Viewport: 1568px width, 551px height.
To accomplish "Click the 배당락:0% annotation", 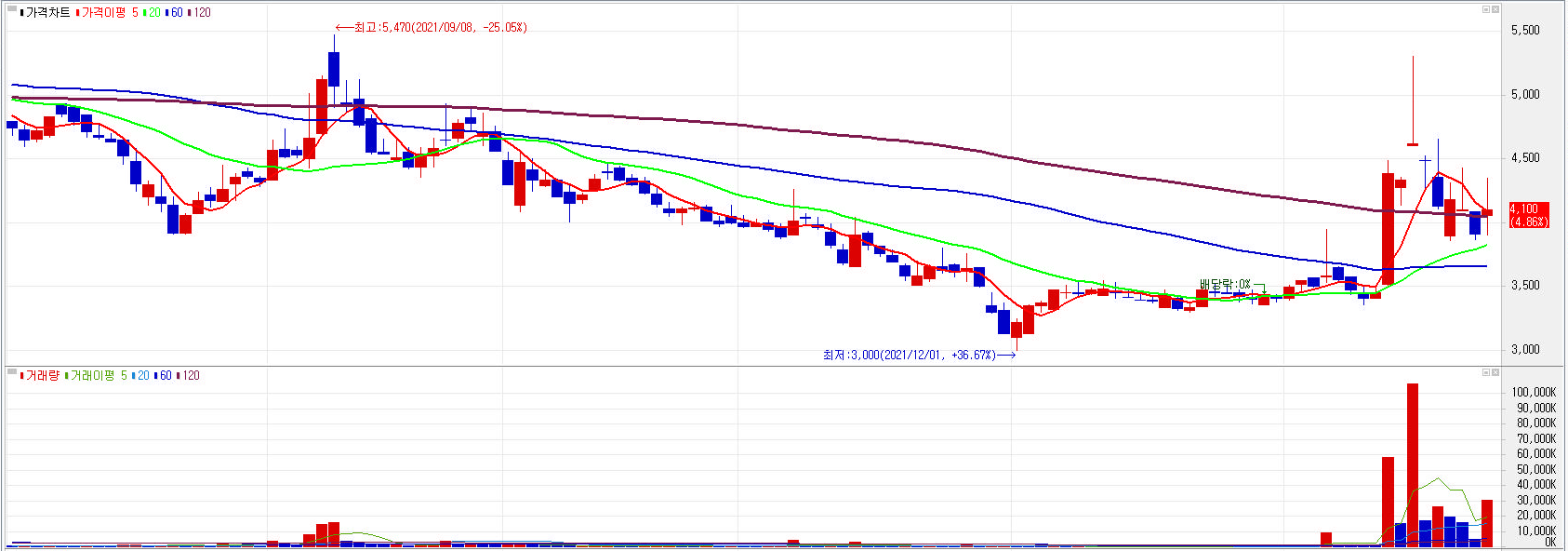I will tap(1226, 284).
